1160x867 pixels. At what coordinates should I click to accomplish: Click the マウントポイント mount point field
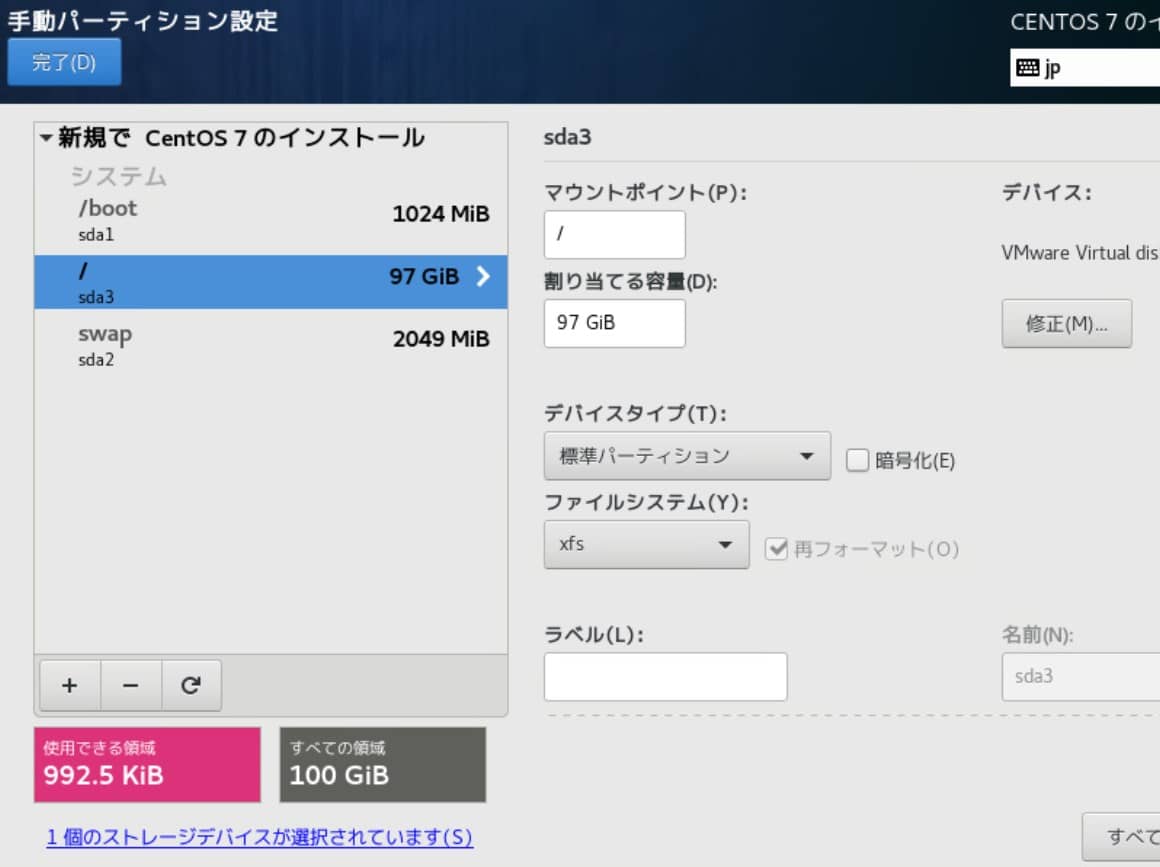coord(613,235)
